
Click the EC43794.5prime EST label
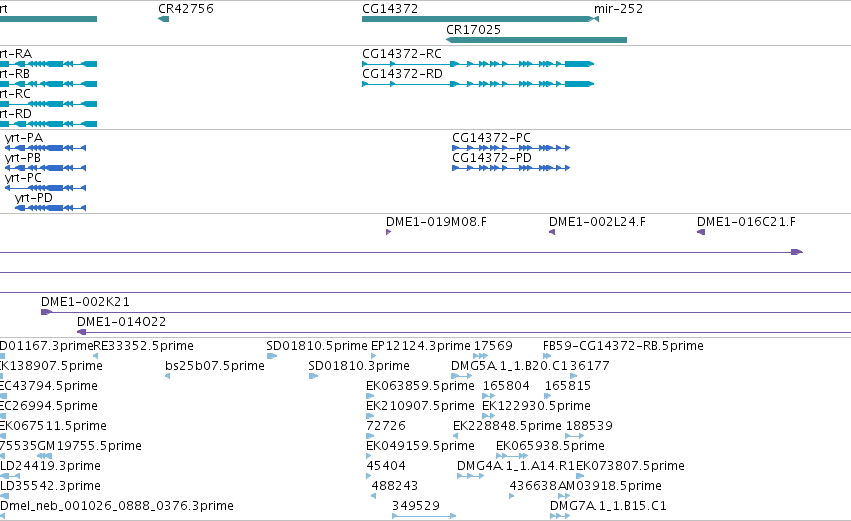[49, 386]
